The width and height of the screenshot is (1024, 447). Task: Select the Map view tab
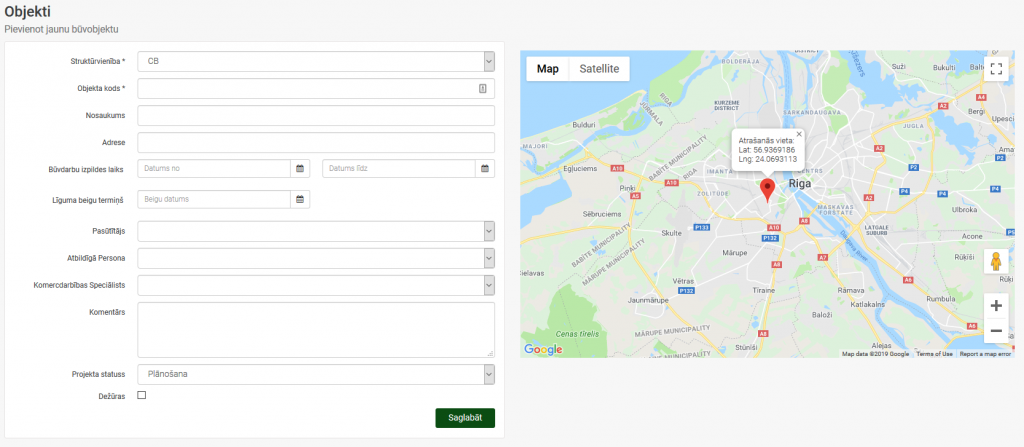548,69
